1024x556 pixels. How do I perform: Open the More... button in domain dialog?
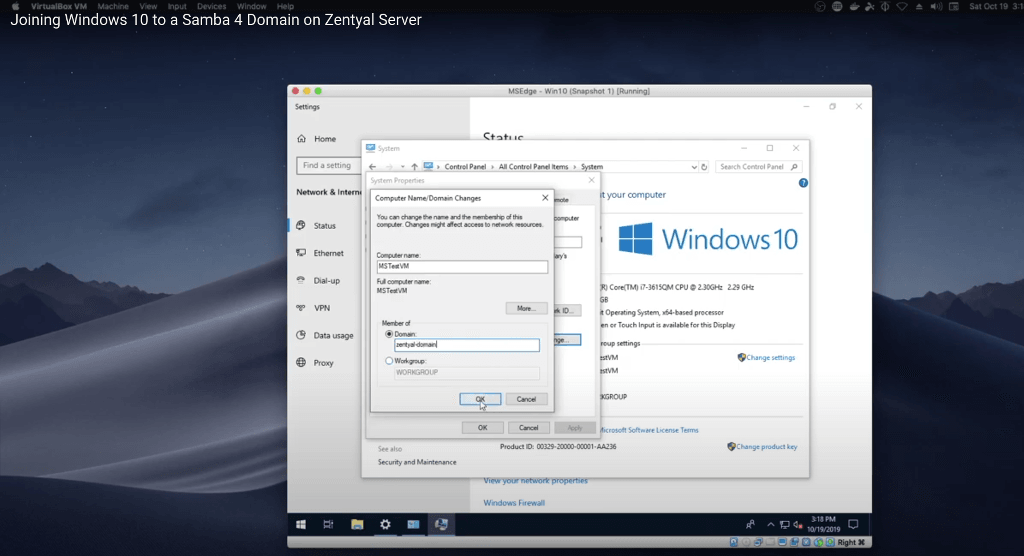click(x=526, y=308)
